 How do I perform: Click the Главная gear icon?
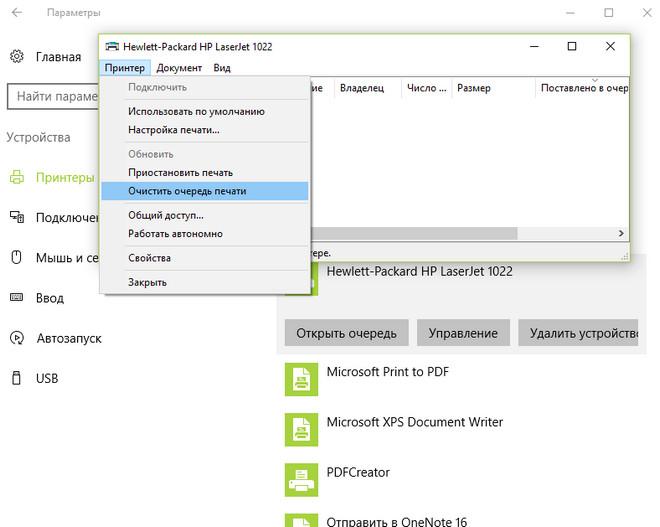tap(17, 57)
